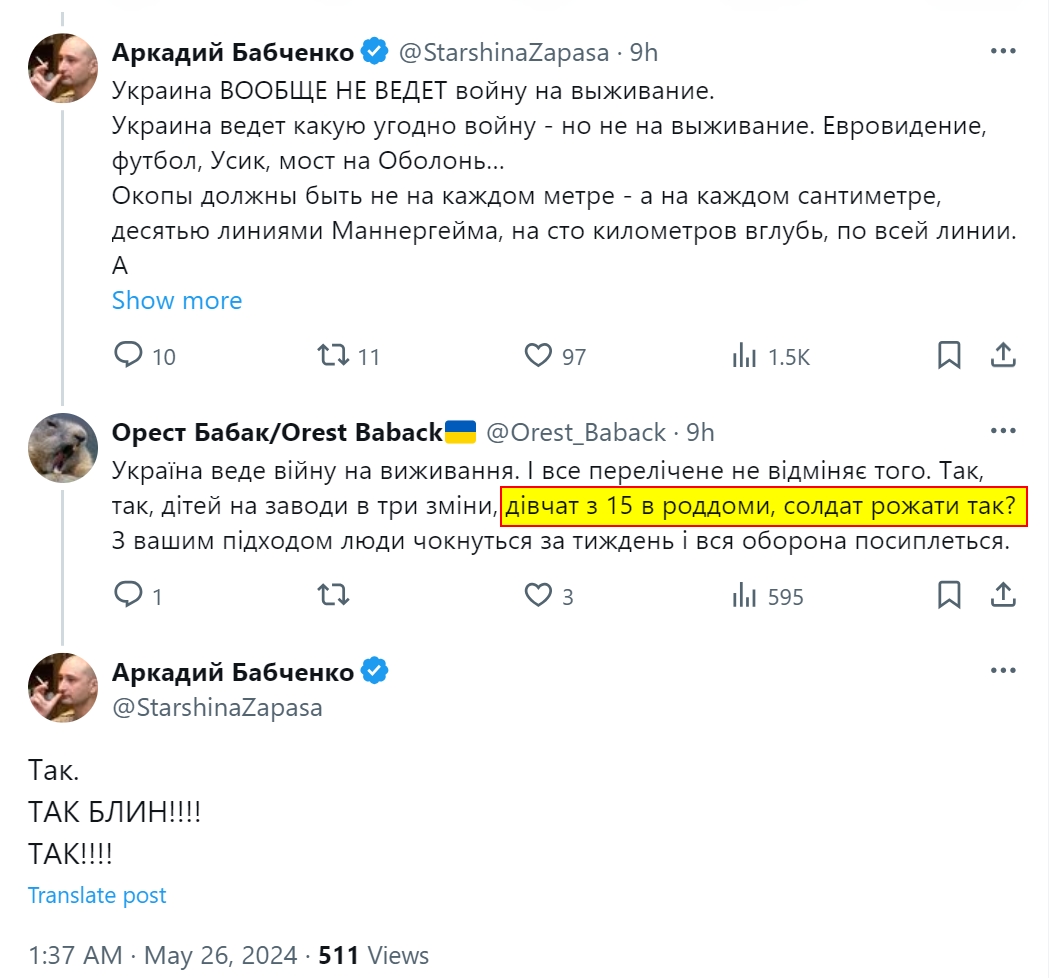Share the first post via share icon

coord(1002,355)
